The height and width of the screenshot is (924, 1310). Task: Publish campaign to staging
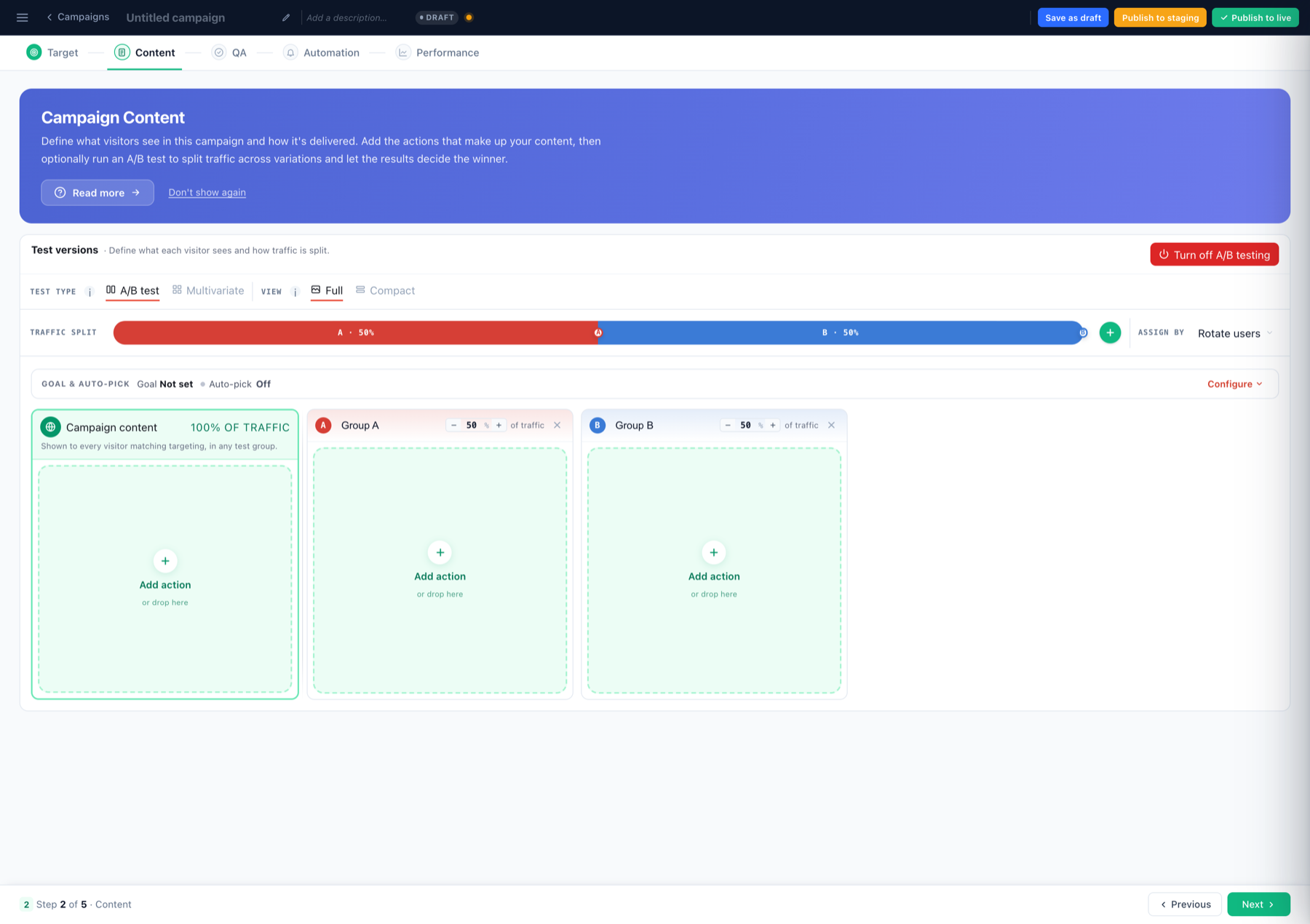(x=1160, y=17)
